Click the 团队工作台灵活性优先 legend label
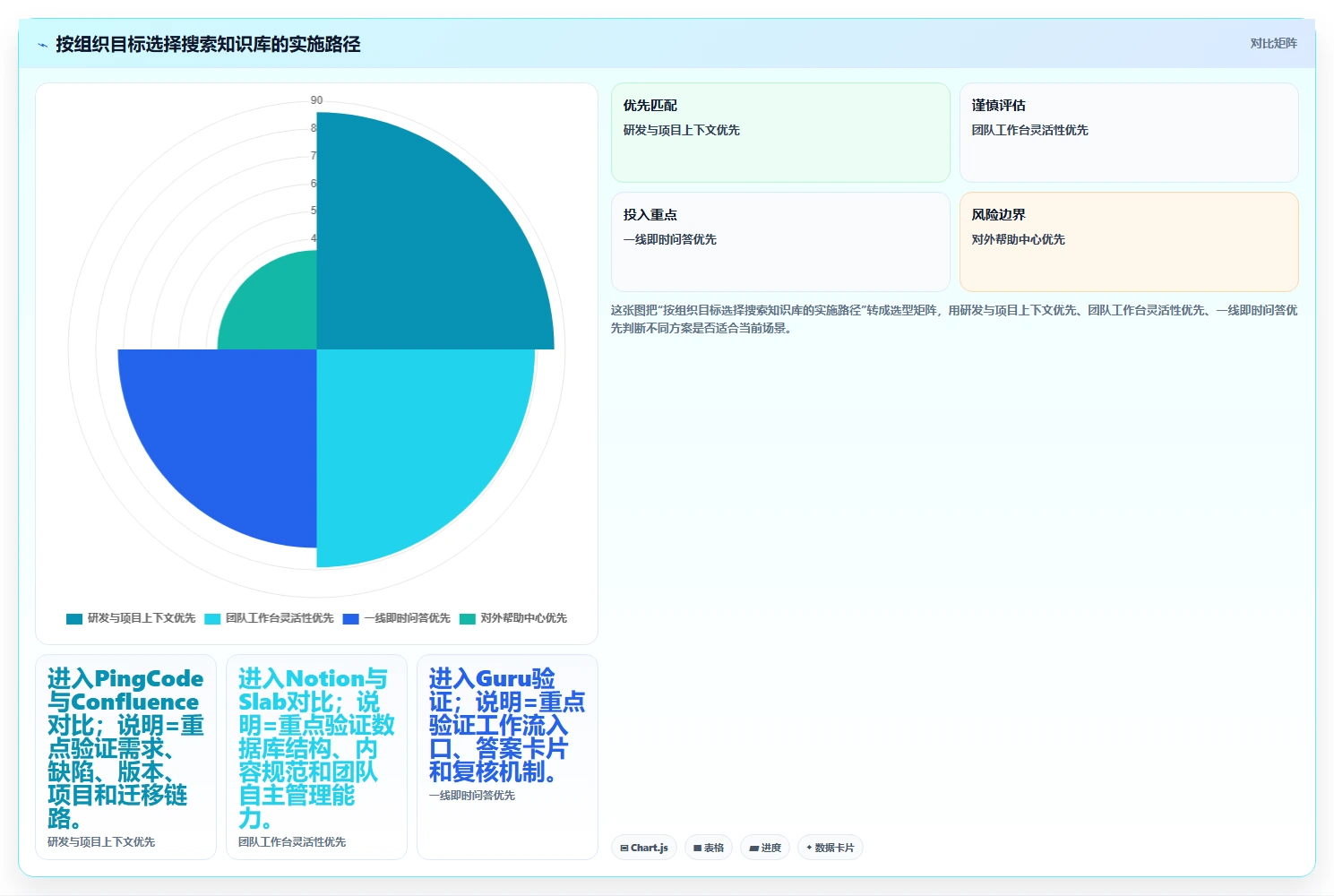The height and width of the screenshot is (896, 1334). (x=280, y=618)
